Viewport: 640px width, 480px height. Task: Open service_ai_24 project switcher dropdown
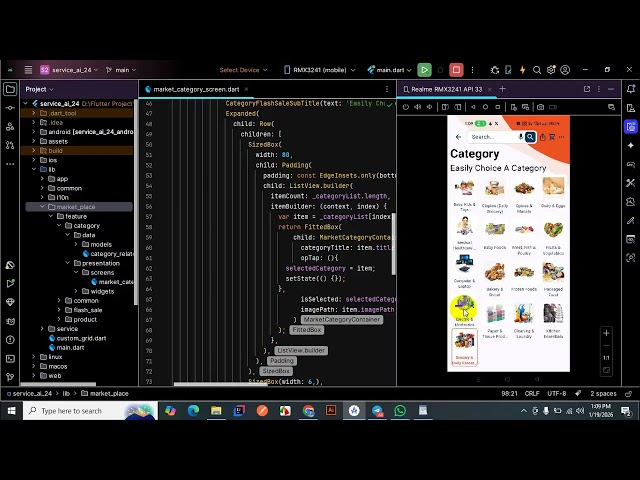coord(69,70)
